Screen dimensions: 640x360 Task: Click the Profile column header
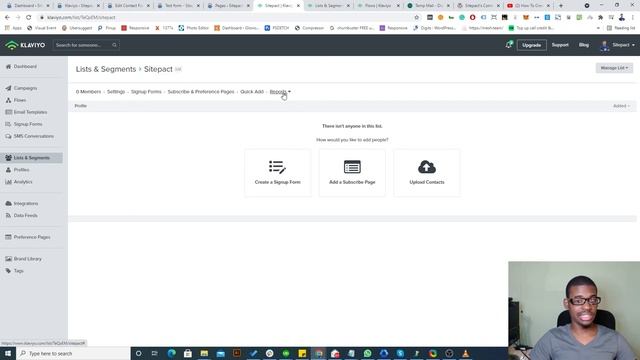coord(80,106)
